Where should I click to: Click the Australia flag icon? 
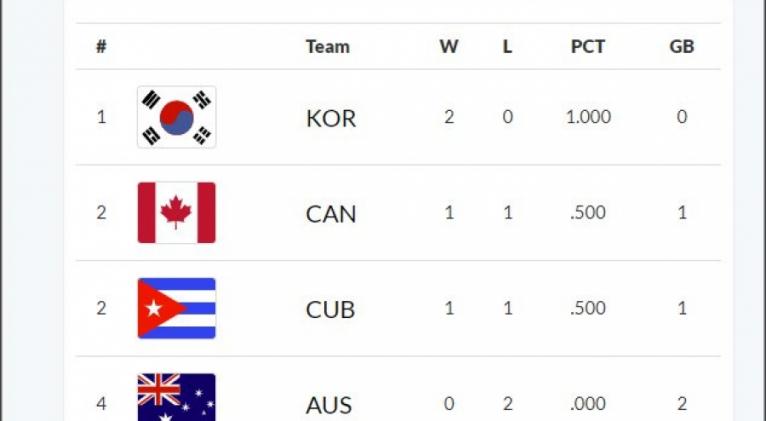pyautogui.click(x=176, y=398)
